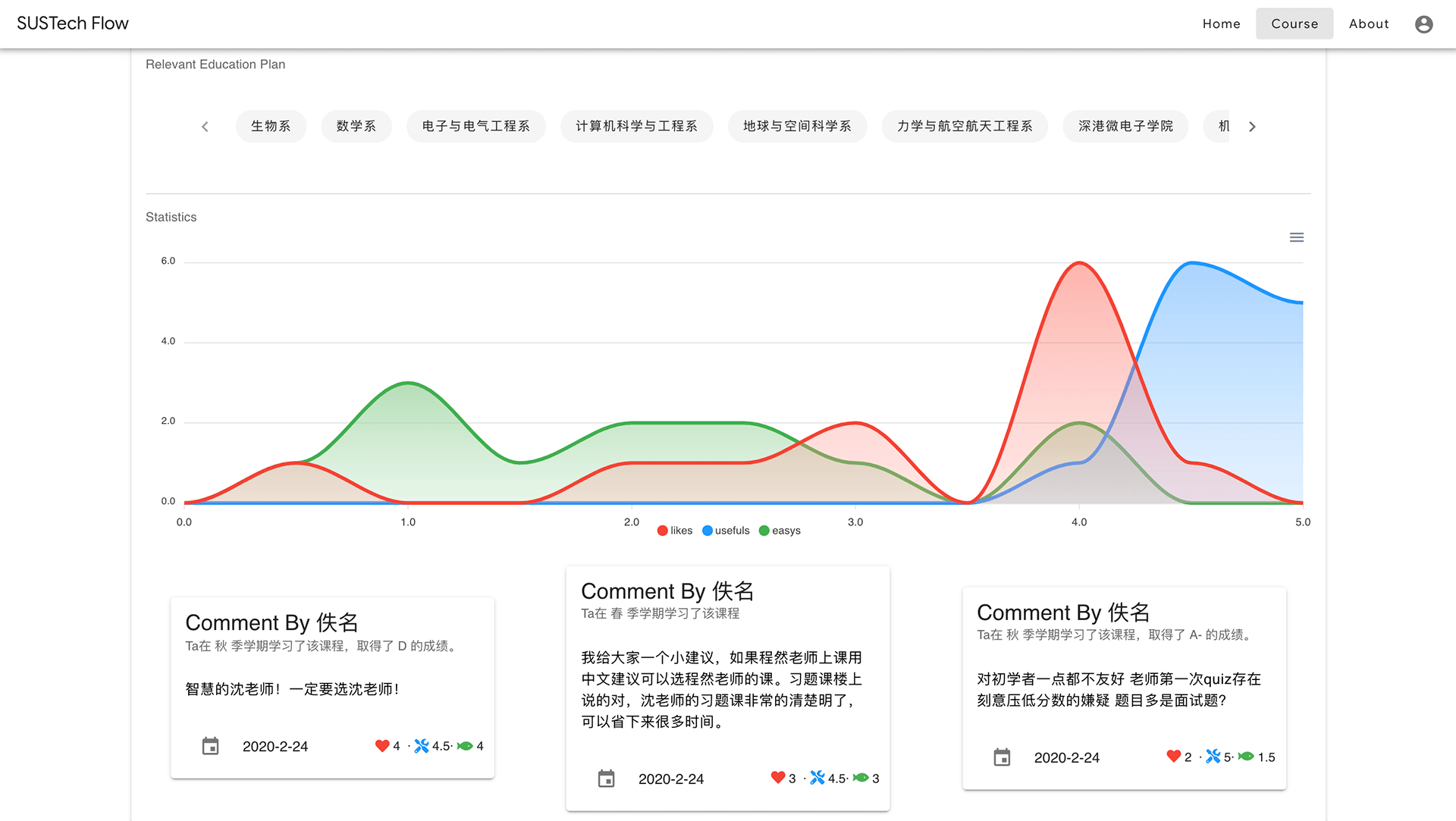Click the SUSTech Flow logo text
Viewport: 1456px width, 821px height.
coord(72,23)
